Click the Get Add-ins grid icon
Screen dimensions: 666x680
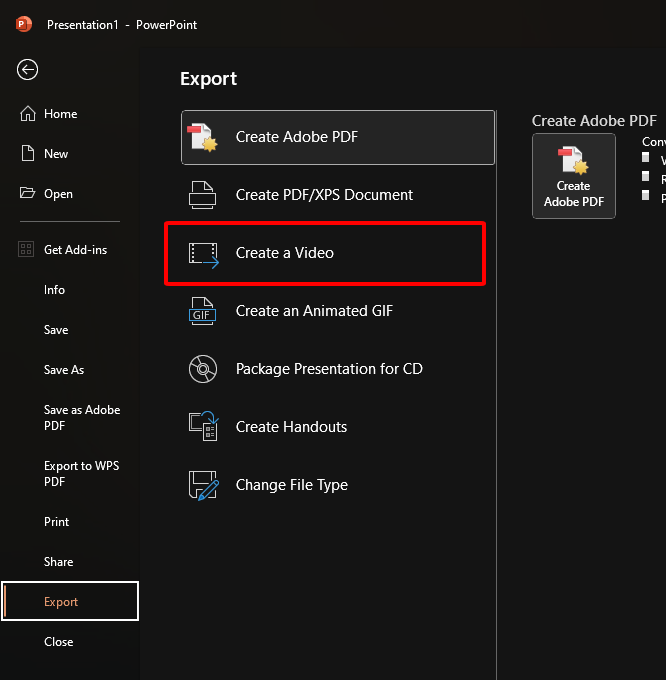tap(26, 249)
